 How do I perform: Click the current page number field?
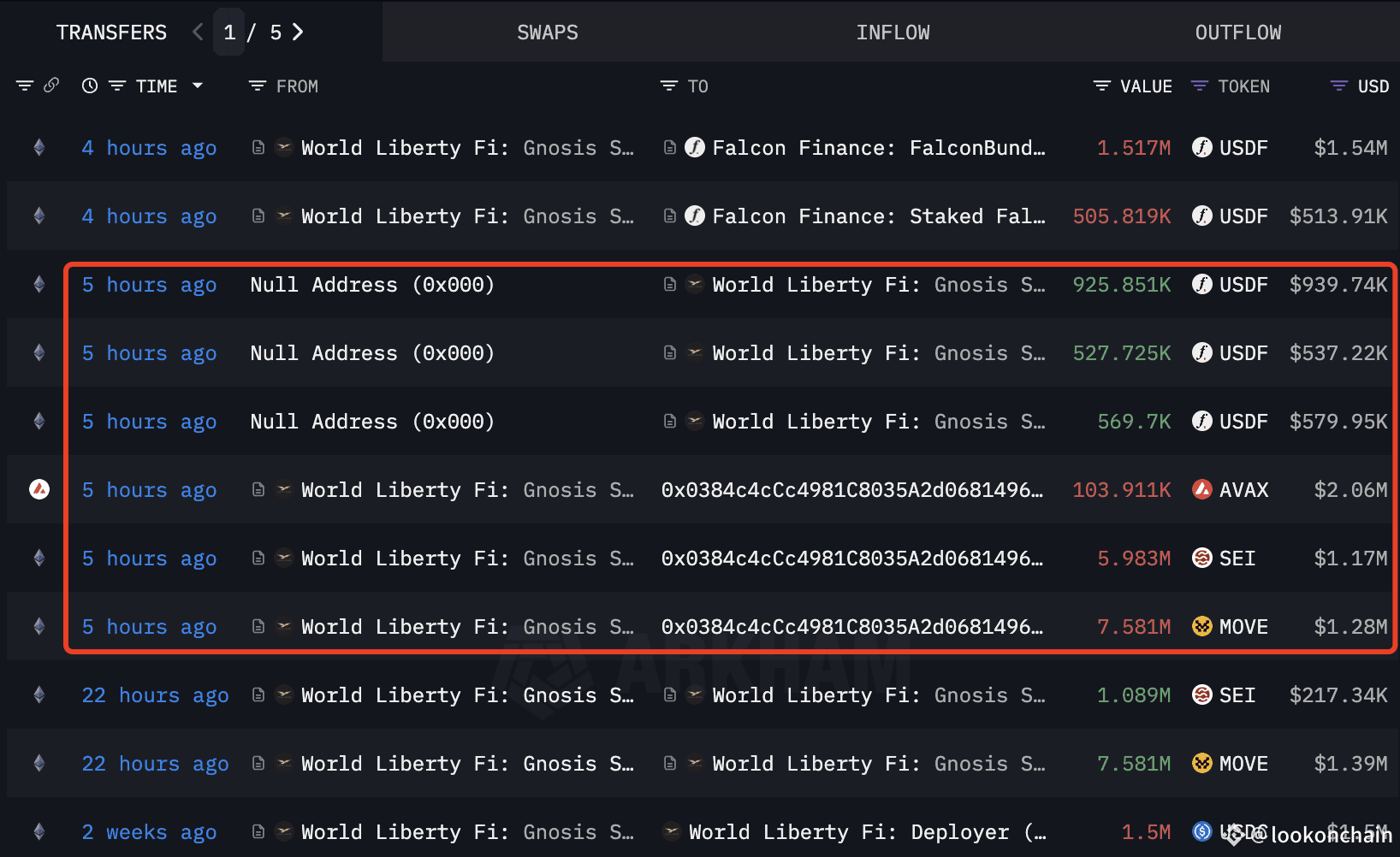click(x=229, y=32)
